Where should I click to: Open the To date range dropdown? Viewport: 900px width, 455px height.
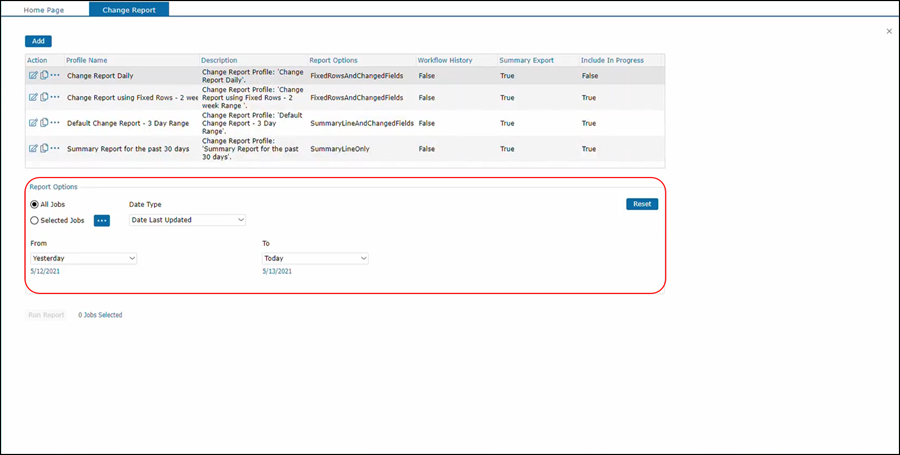point(315,258)
